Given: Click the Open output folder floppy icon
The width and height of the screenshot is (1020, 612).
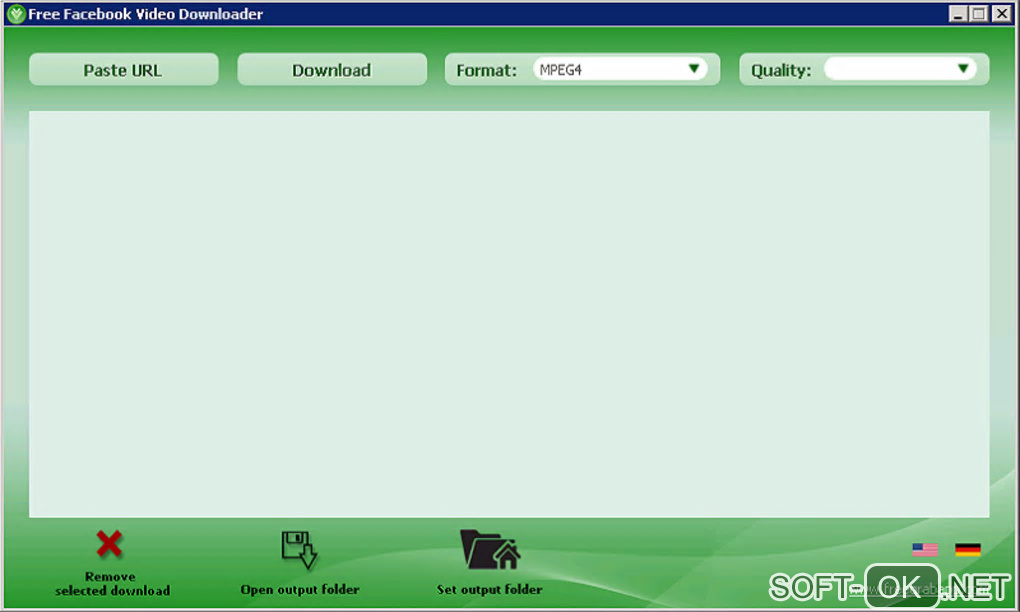Looking at the screenshot, I should [299, 550].
